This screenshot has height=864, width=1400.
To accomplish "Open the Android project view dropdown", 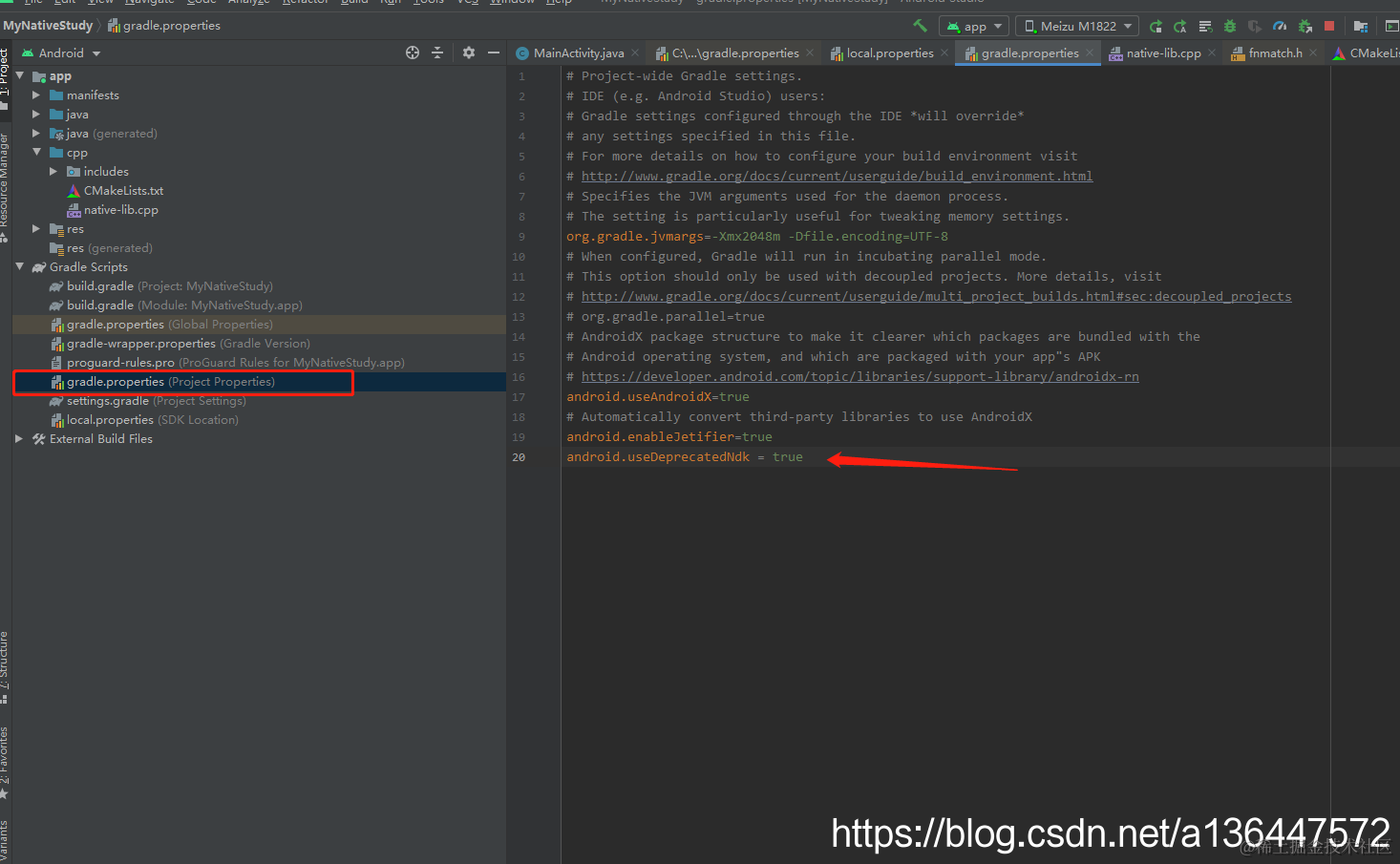I will coord(61,53).
